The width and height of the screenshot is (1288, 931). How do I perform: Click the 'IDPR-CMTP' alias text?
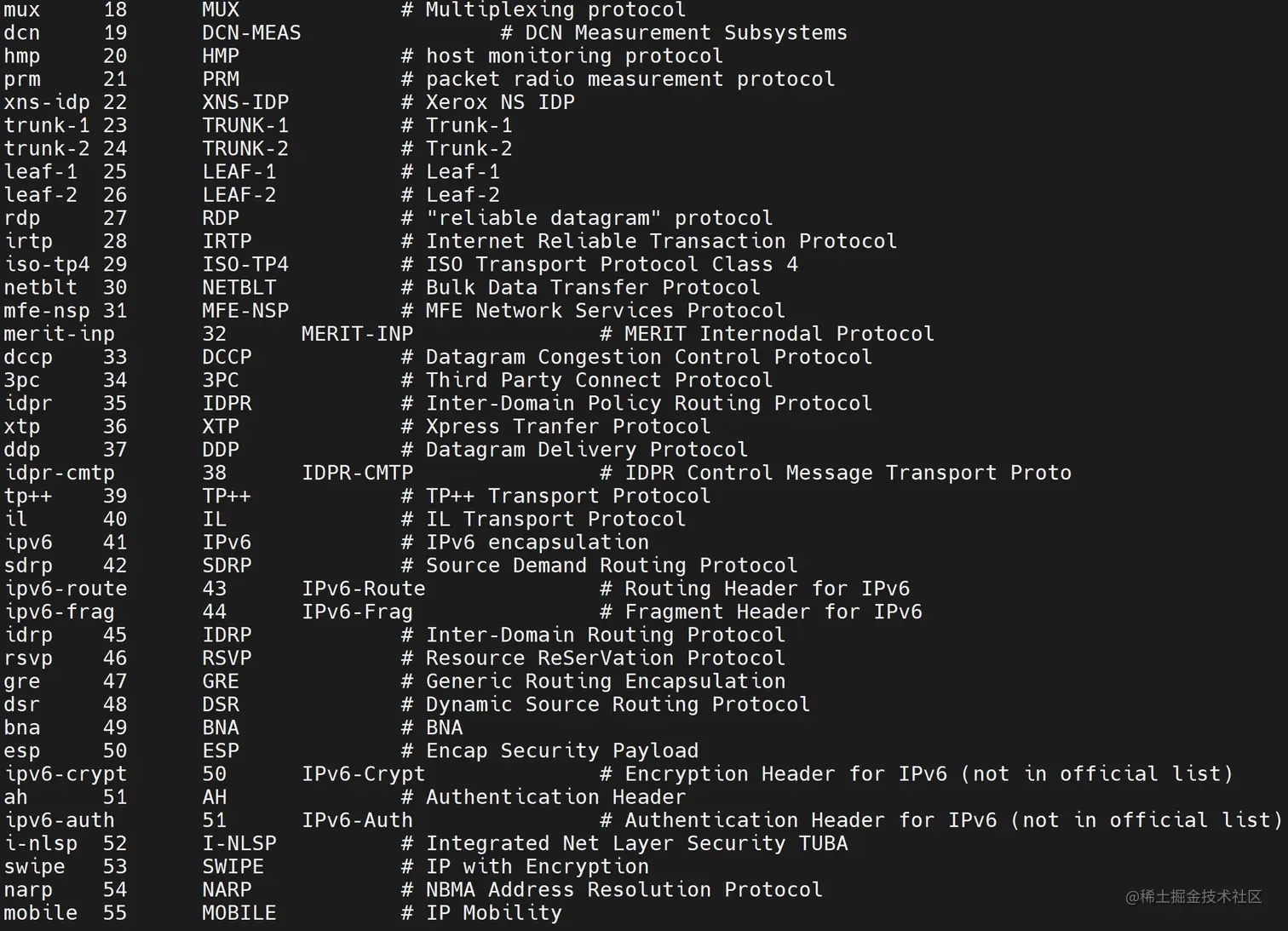pyautogui.click(x=357, y=473)
